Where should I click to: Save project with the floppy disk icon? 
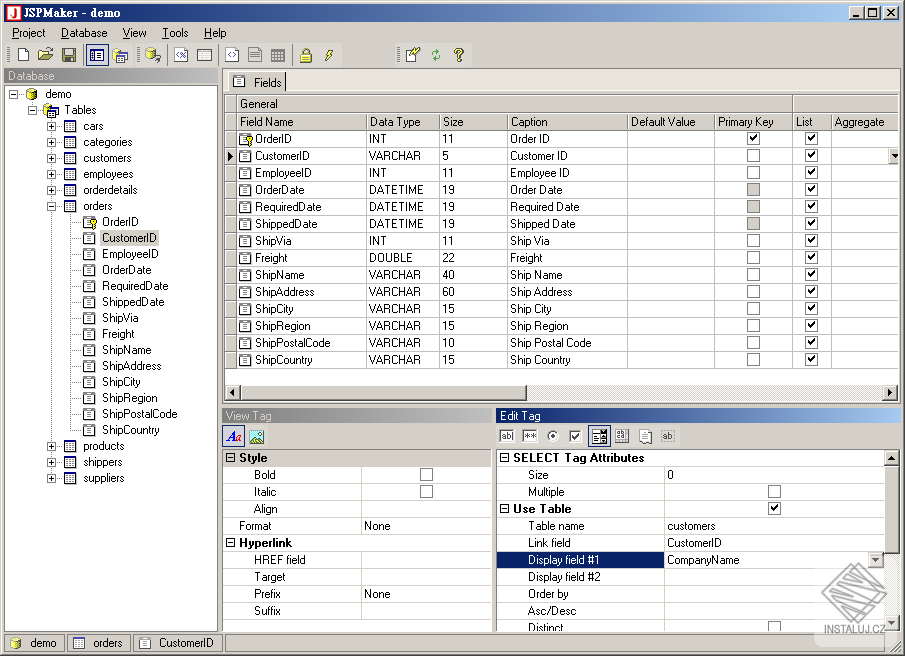69,55
